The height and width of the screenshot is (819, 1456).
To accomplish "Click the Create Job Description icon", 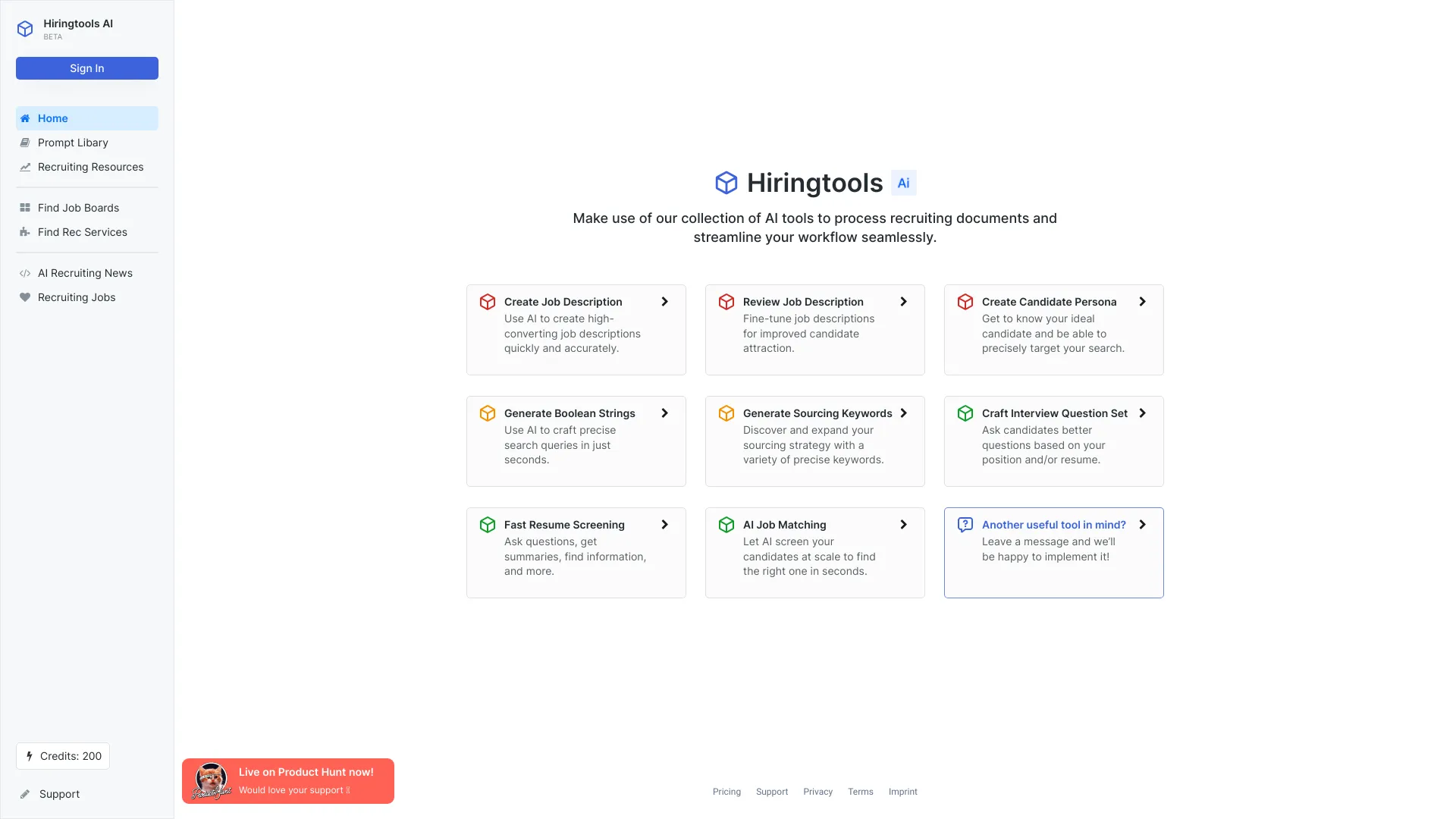I will click(487, 302).
